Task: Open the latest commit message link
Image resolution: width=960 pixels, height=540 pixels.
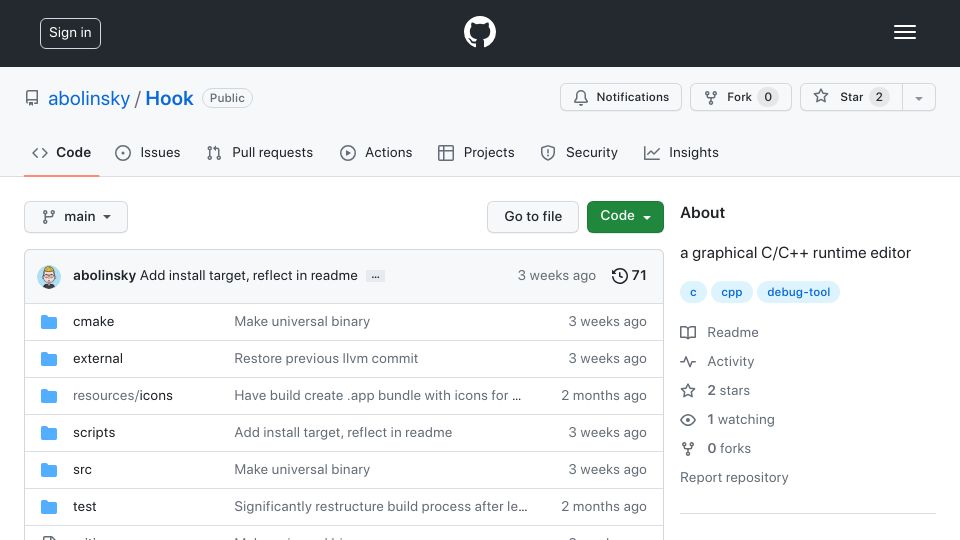Action: pos(249,276)
